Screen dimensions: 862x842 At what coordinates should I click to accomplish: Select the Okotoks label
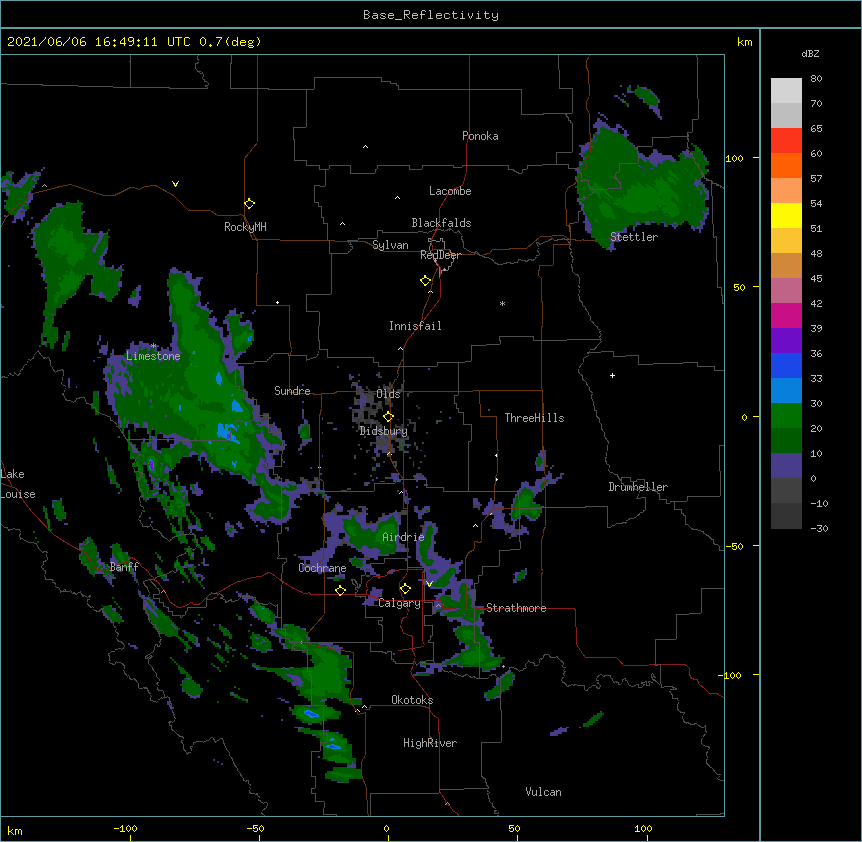coord(412,700)
